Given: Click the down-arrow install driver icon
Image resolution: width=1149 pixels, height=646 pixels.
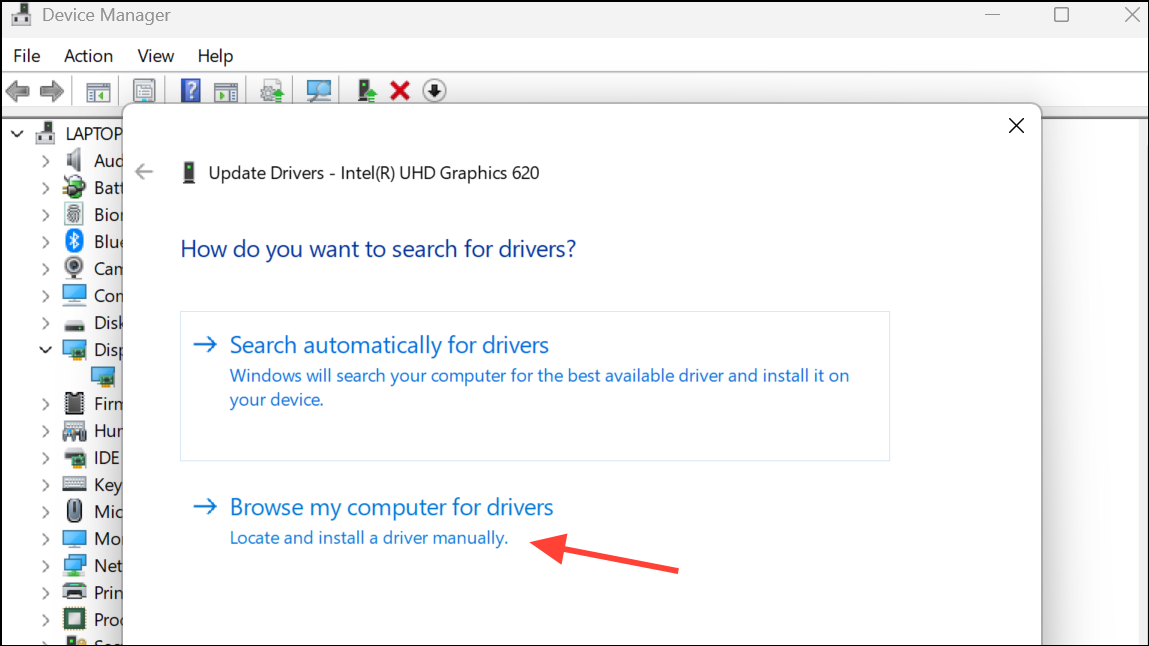Looking at the screenshot, I should (435, 91).
